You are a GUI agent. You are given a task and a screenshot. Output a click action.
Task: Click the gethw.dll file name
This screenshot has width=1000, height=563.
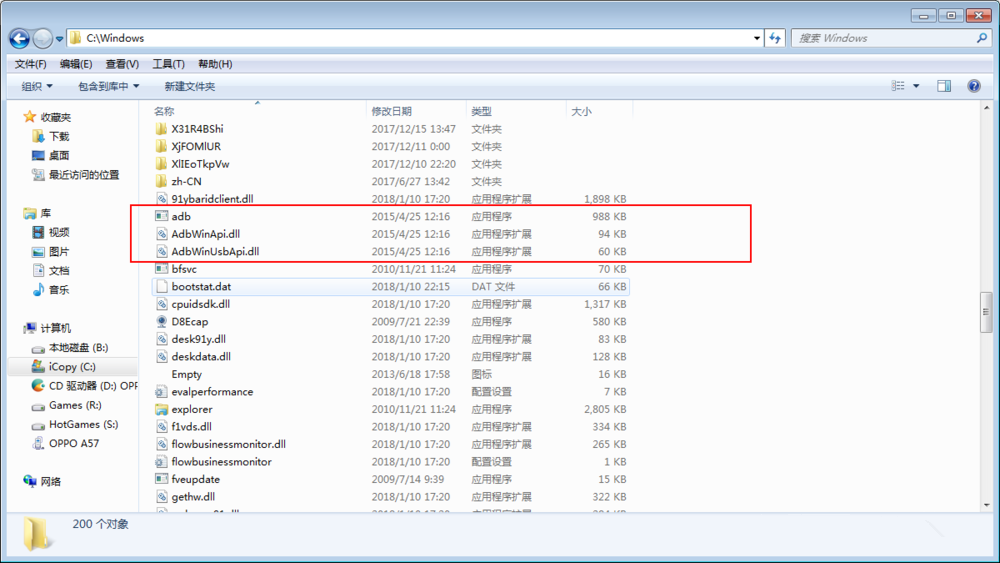coord(193,497)
